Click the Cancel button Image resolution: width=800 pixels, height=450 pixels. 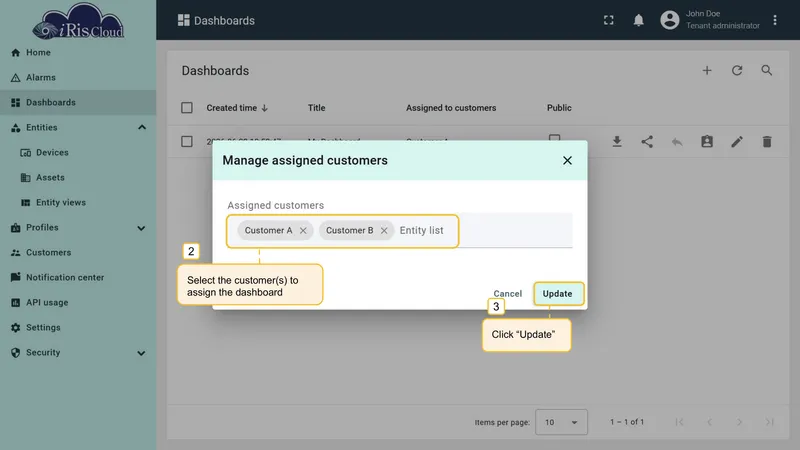[508, 294]
